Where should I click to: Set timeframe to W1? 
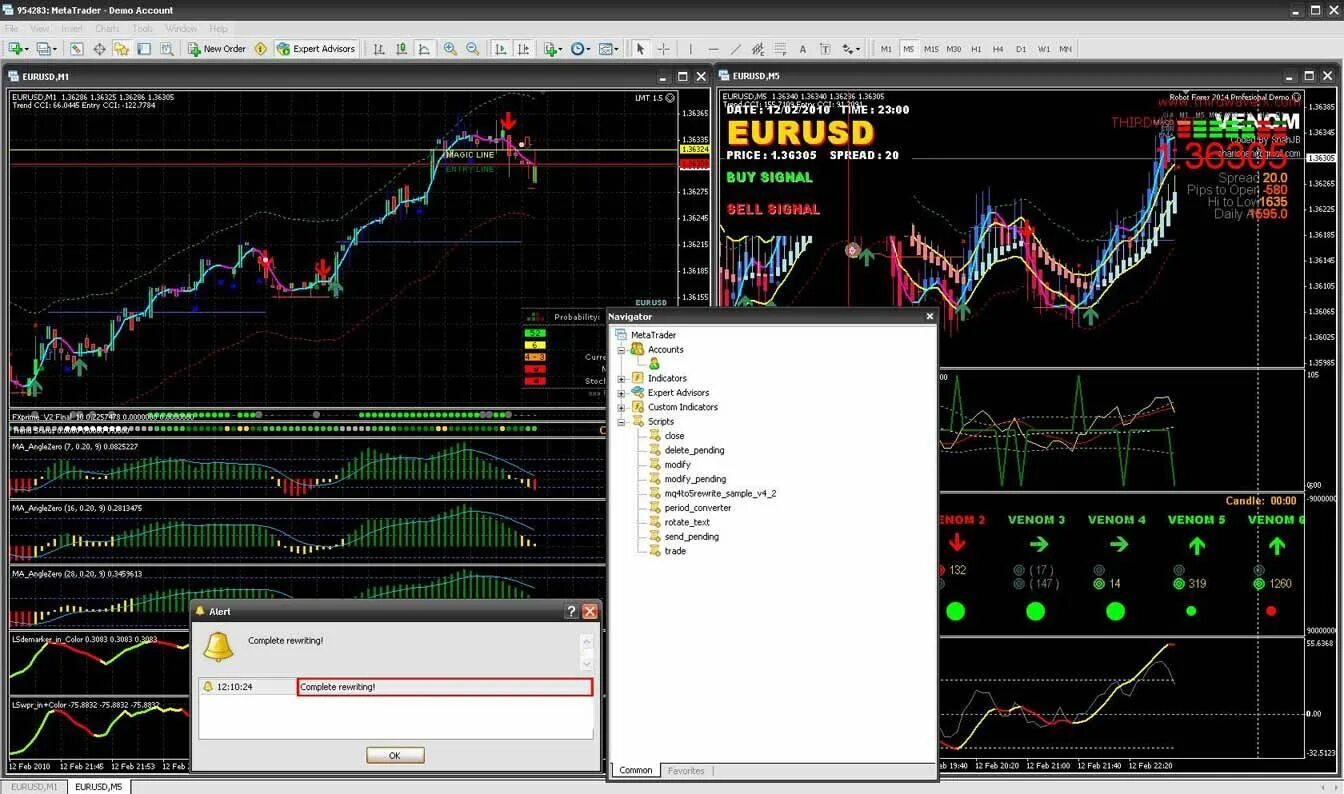[x=1044, y=49]
